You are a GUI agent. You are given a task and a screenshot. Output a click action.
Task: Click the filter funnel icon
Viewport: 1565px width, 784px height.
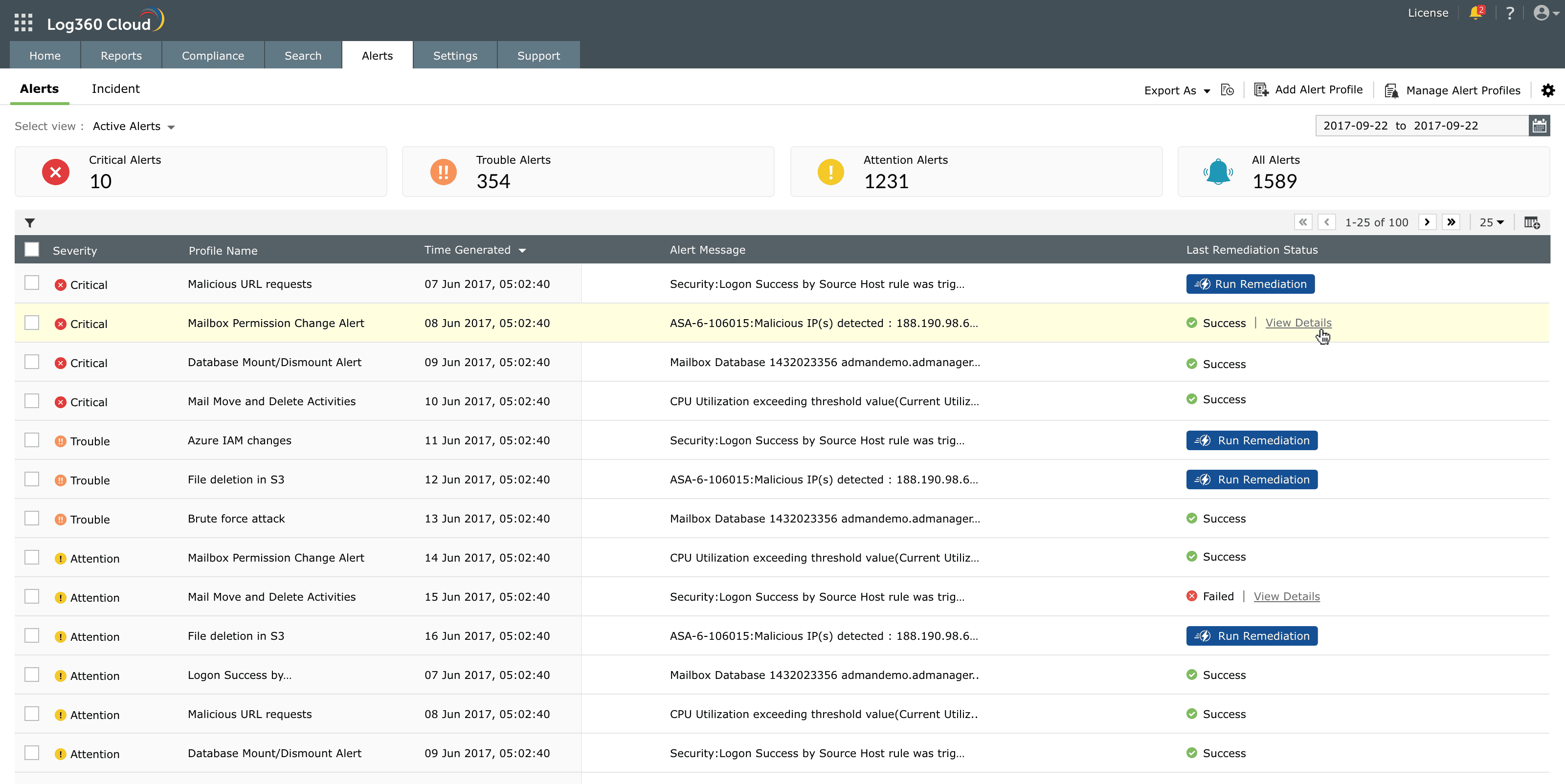point(30,223)
